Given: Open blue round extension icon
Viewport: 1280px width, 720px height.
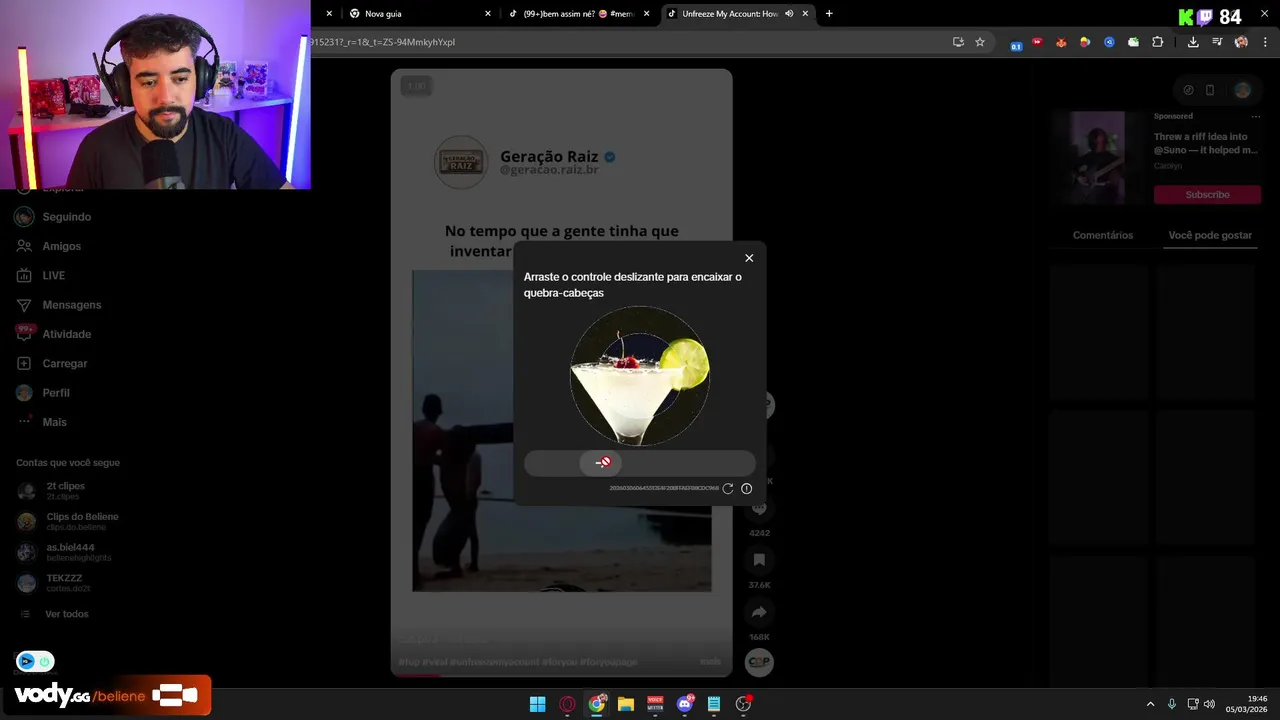Looking at the screenshot, I should point(1109,42).
